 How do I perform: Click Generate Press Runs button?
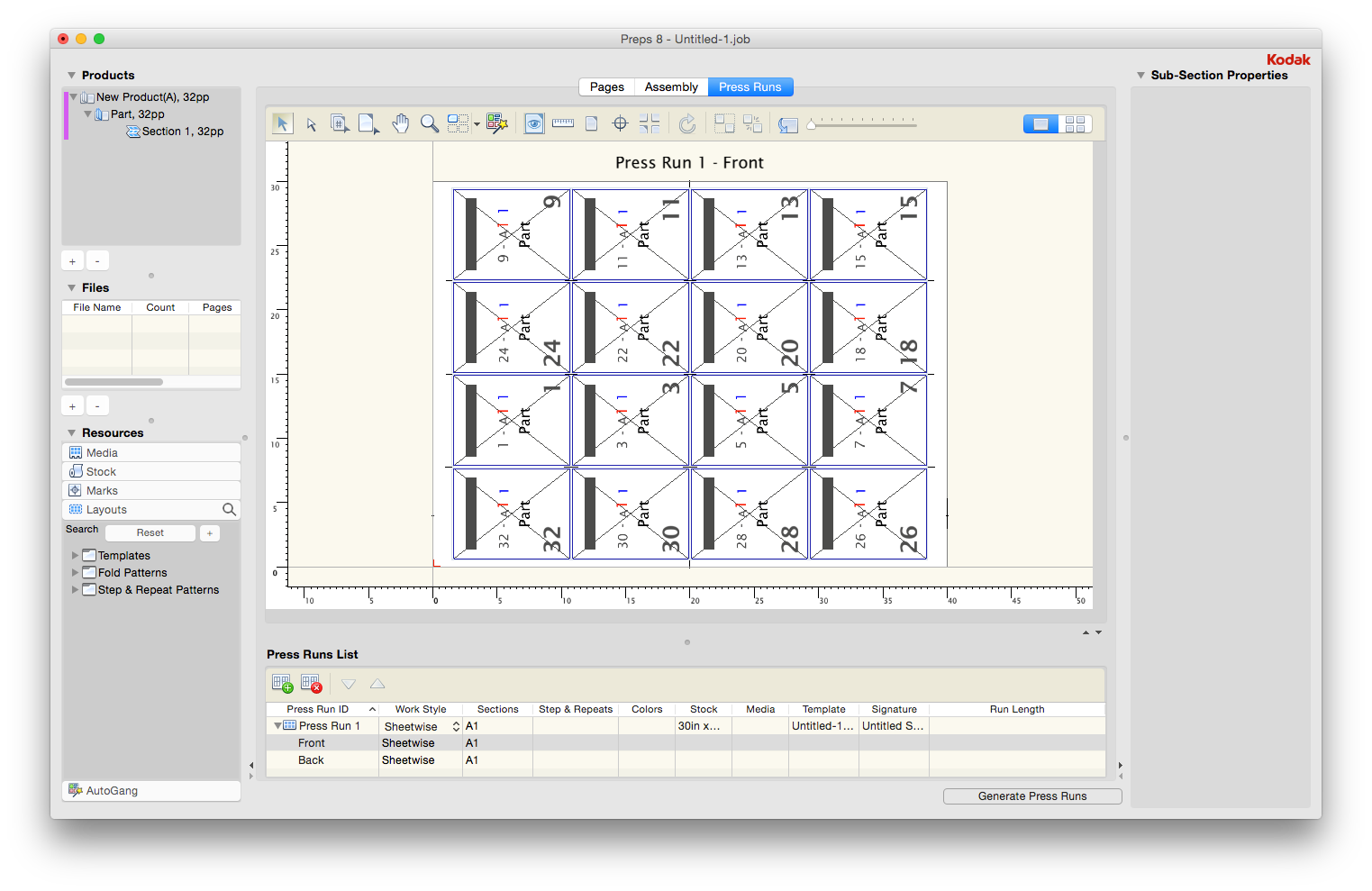1031,796
